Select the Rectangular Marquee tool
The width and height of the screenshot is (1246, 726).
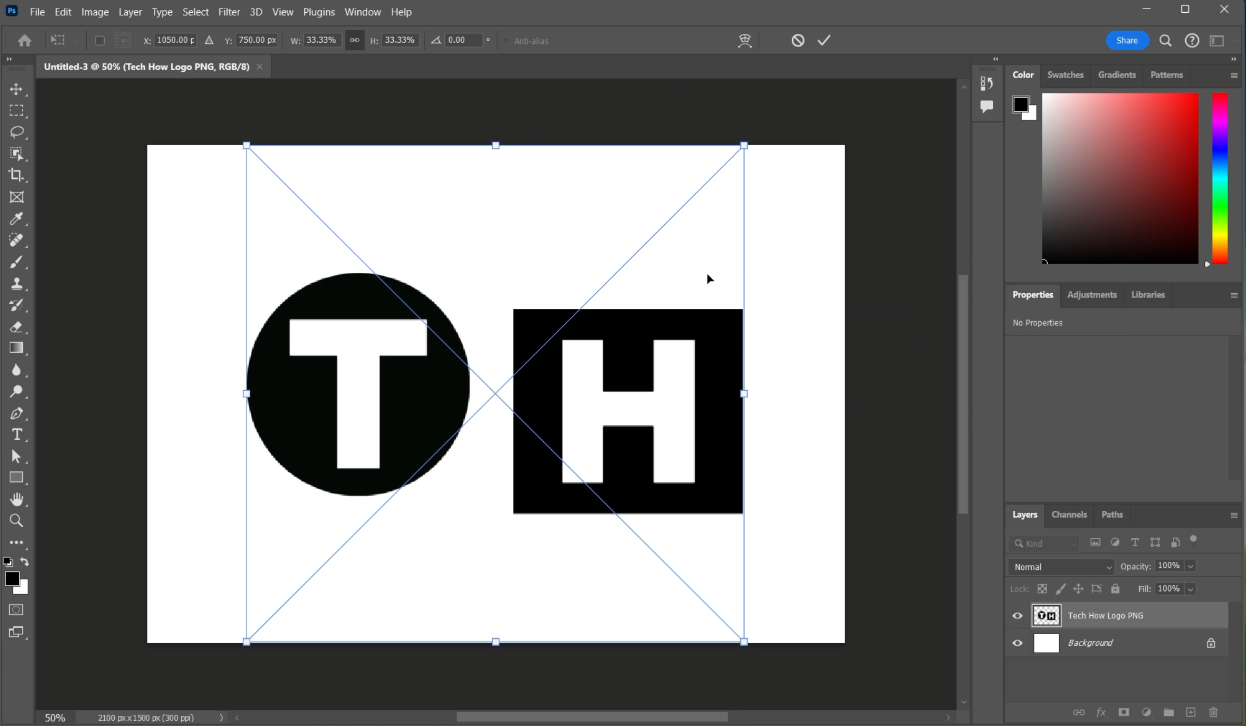[x=16, y=111]
